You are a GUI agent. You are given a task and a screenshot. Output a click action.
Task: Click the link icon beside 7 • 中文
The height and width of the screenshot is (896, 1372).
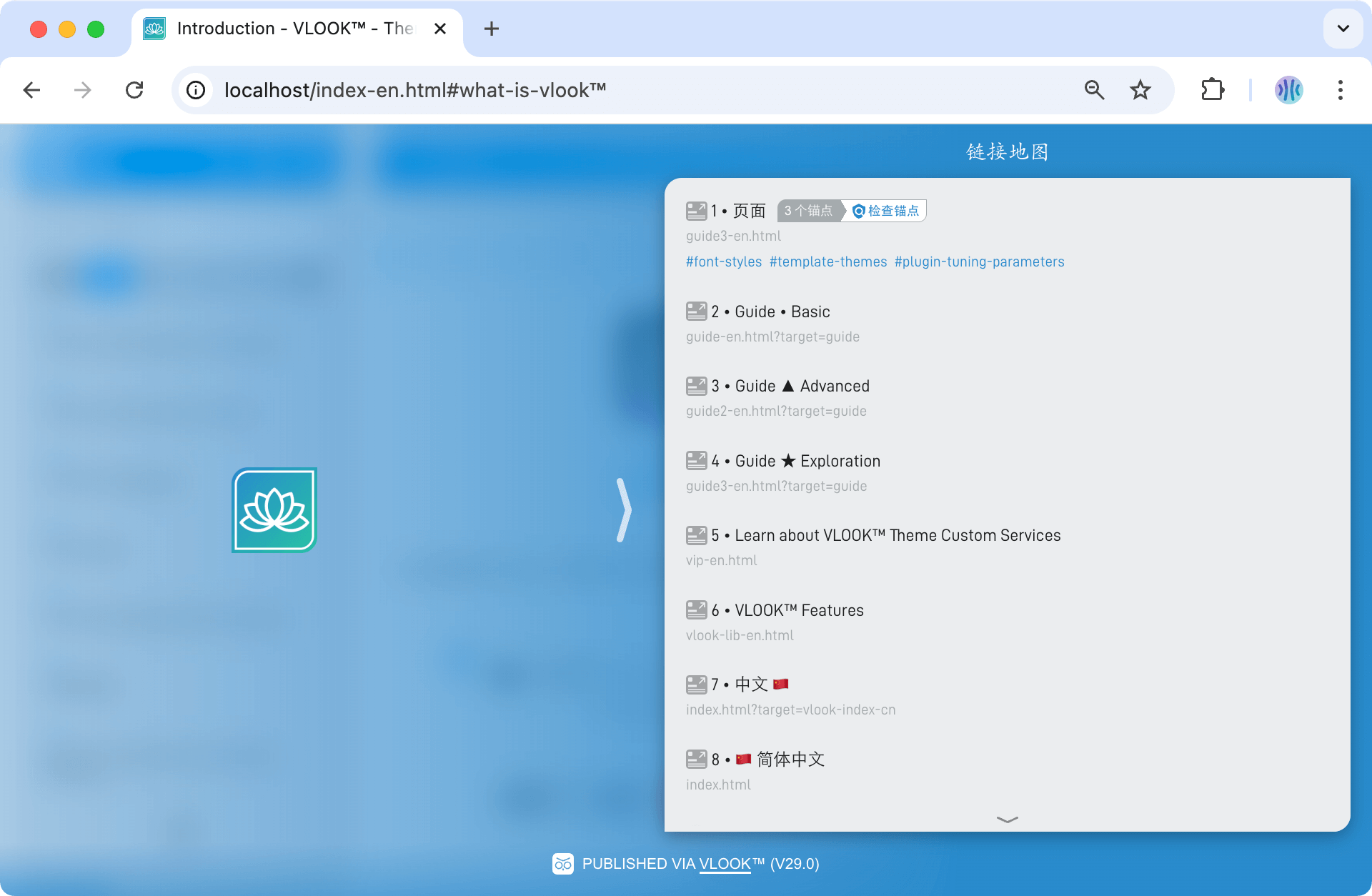pyautogui.click(x=696, y=685)
